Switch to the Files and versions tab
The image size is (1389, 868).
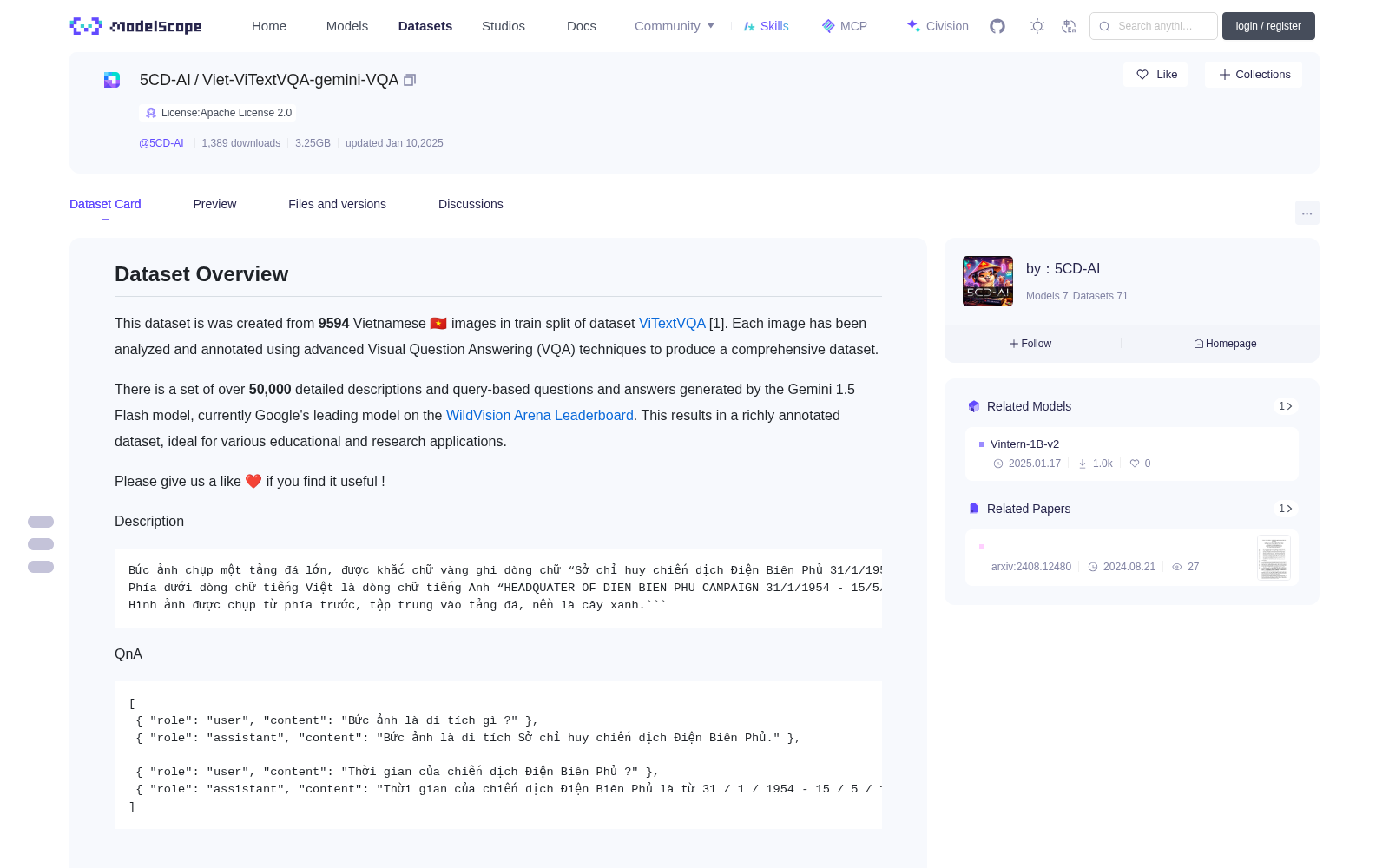pos(337,204)
